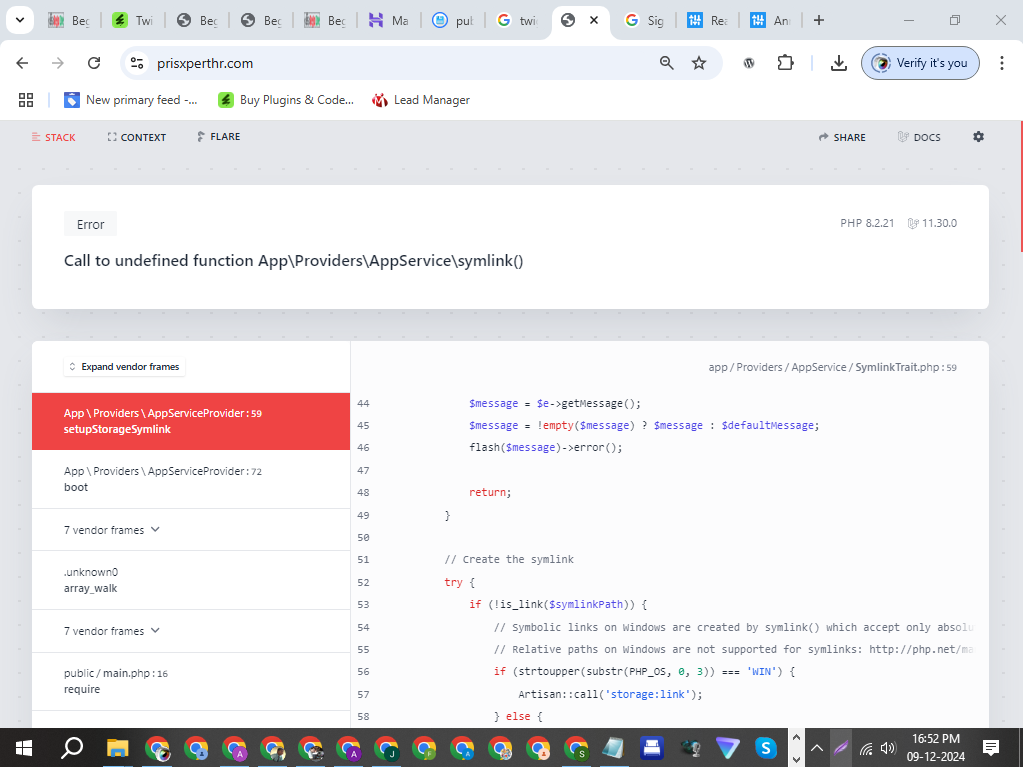Open the SymlinkTrait.php:59 file path link
Image resolution: width=1023 pixels, height=767 pixels.
(x=832, y=367)
